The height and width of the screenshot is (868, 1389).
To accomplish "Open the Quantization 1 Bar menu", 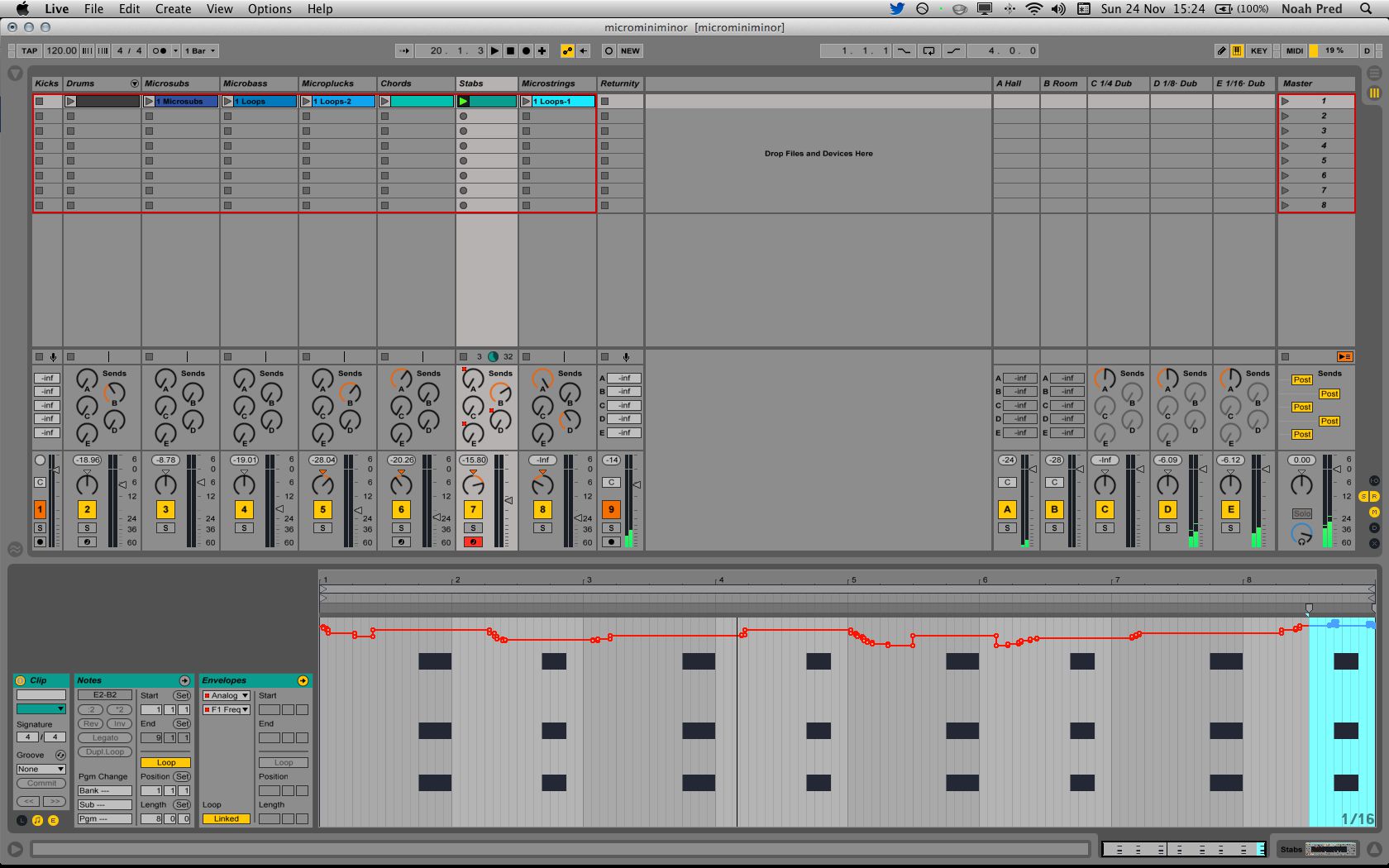I will pyautogui.click(x=199, y=50).
